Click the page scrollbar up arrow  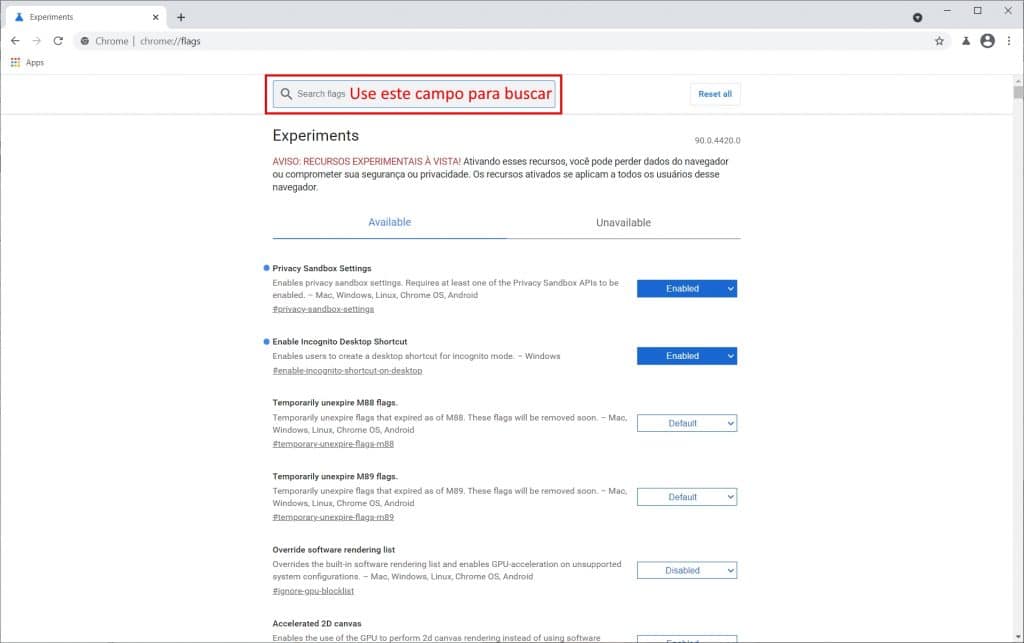(1018, 81)
